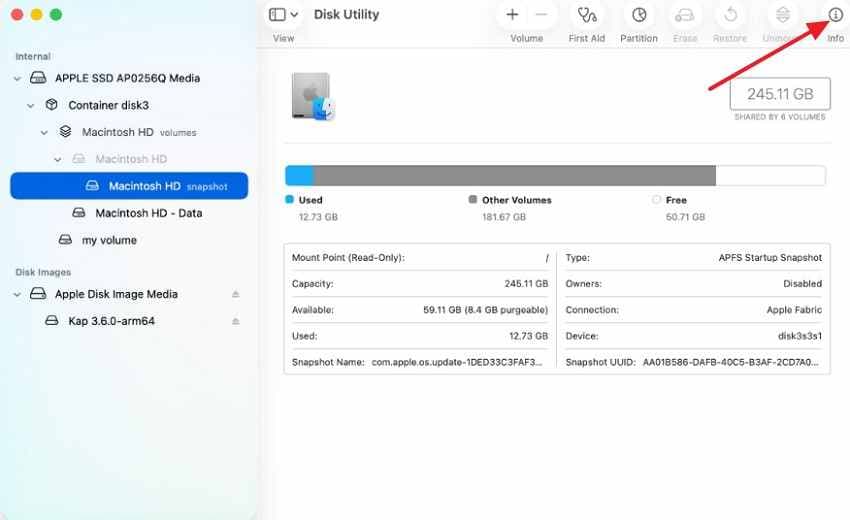The height and width of the screenshot is (520, 850).
Task: Collapse Macintosh HD volumes group
Action: click(44, 132)
